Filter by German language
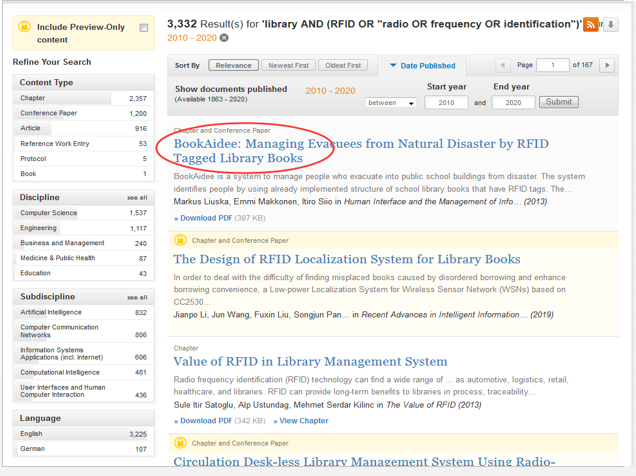Image resolution: width=636 pixels, height=476 pixels. coord(84,449)
